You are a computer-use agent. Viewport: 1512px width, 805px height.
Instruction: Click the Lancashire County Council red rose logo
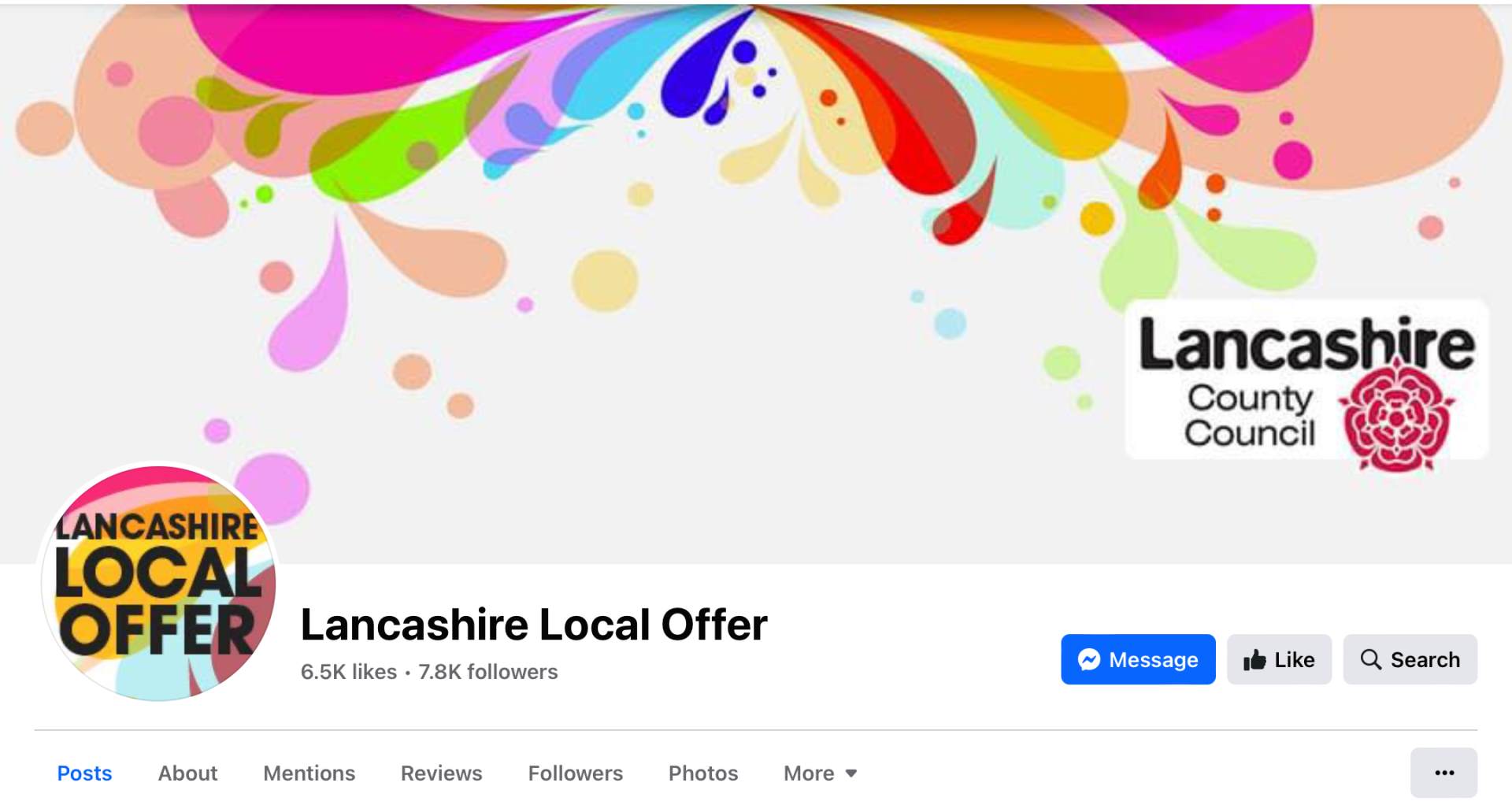click(1396, 414)
